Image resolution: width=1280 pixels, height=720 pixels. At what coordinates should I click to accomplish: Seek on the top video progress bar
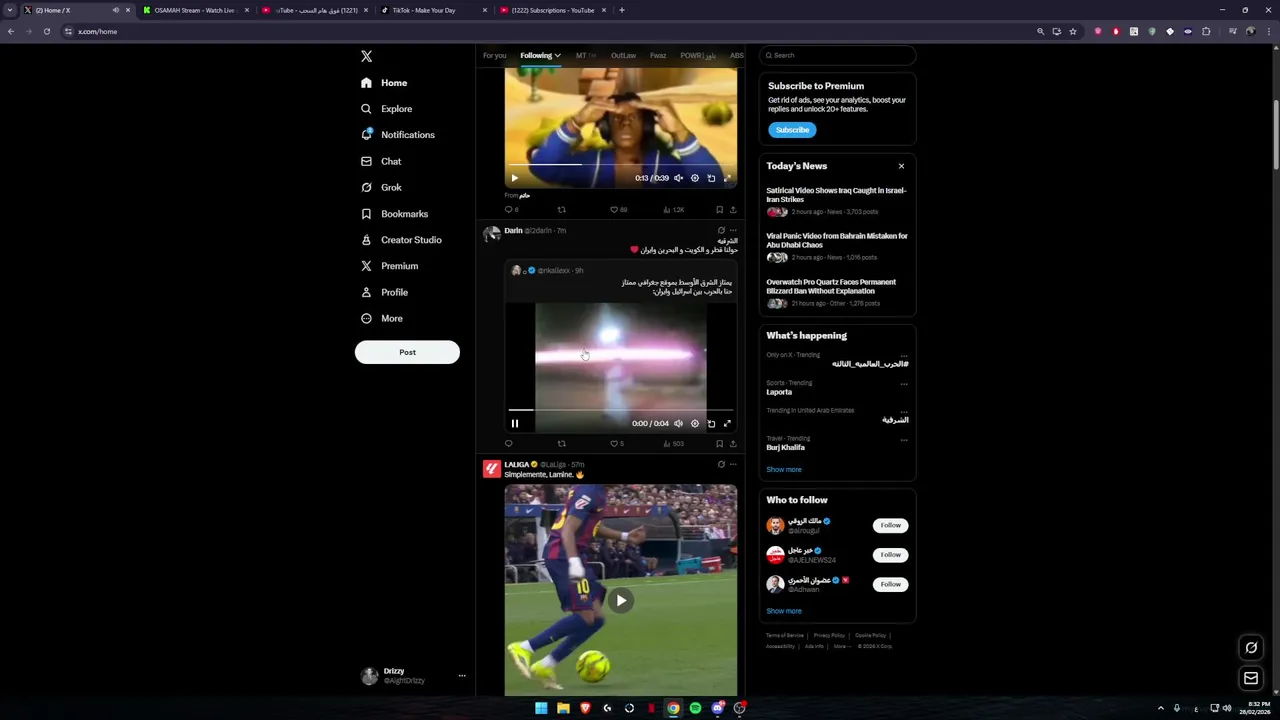(x=620, y=165)
